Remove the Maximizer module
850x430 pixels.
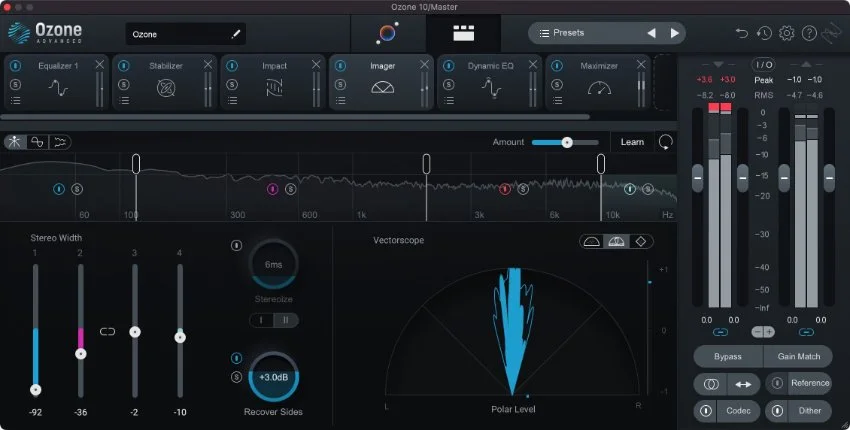641,65
